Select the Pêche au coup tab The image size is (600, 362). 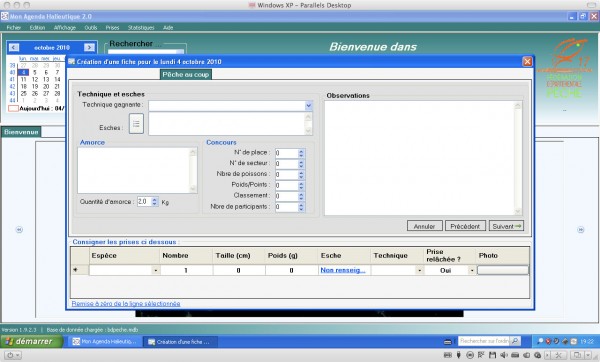186,74
